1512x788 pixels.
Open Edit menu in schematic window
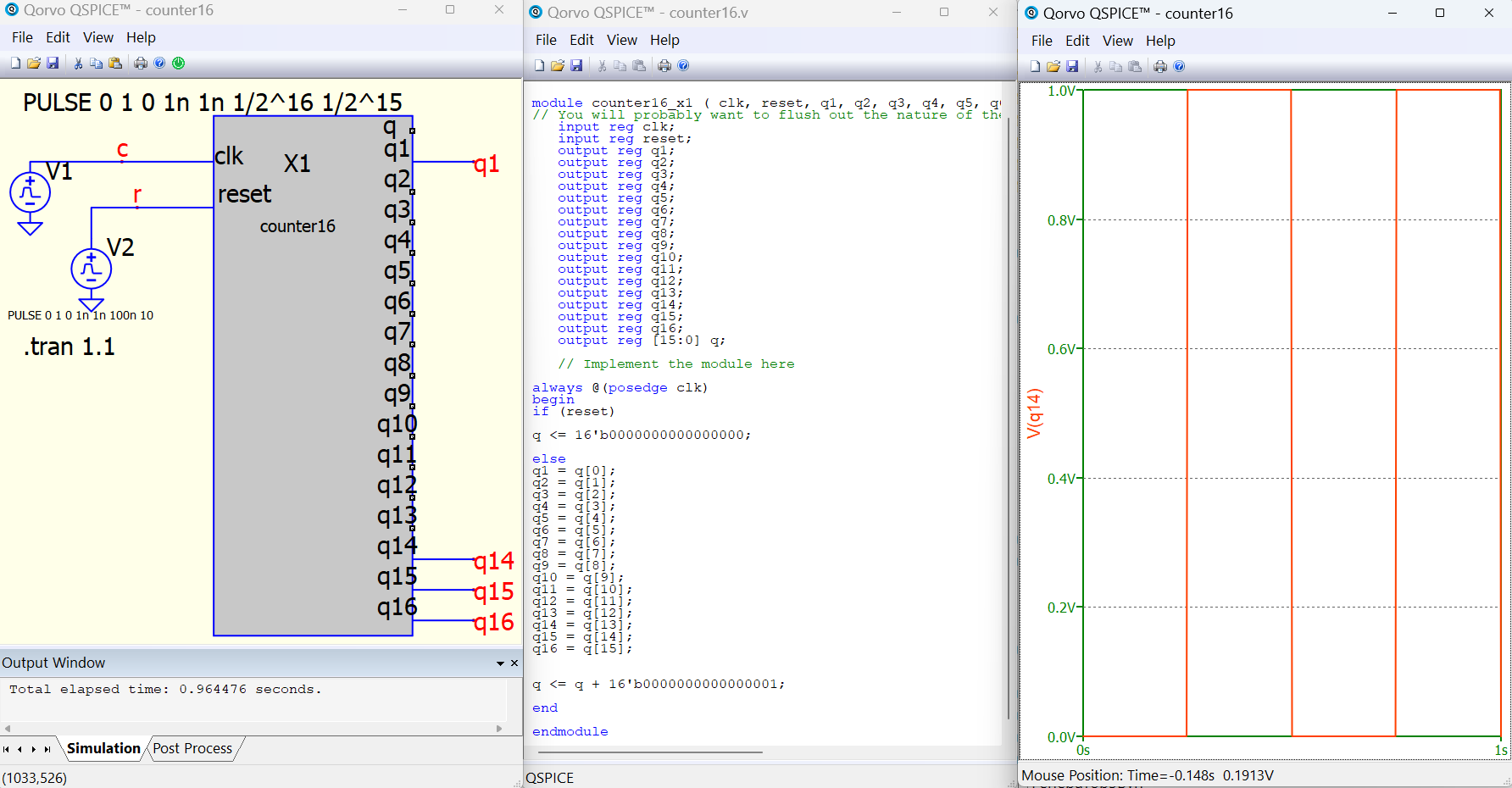pyautogui.click(x=58, y=37)
